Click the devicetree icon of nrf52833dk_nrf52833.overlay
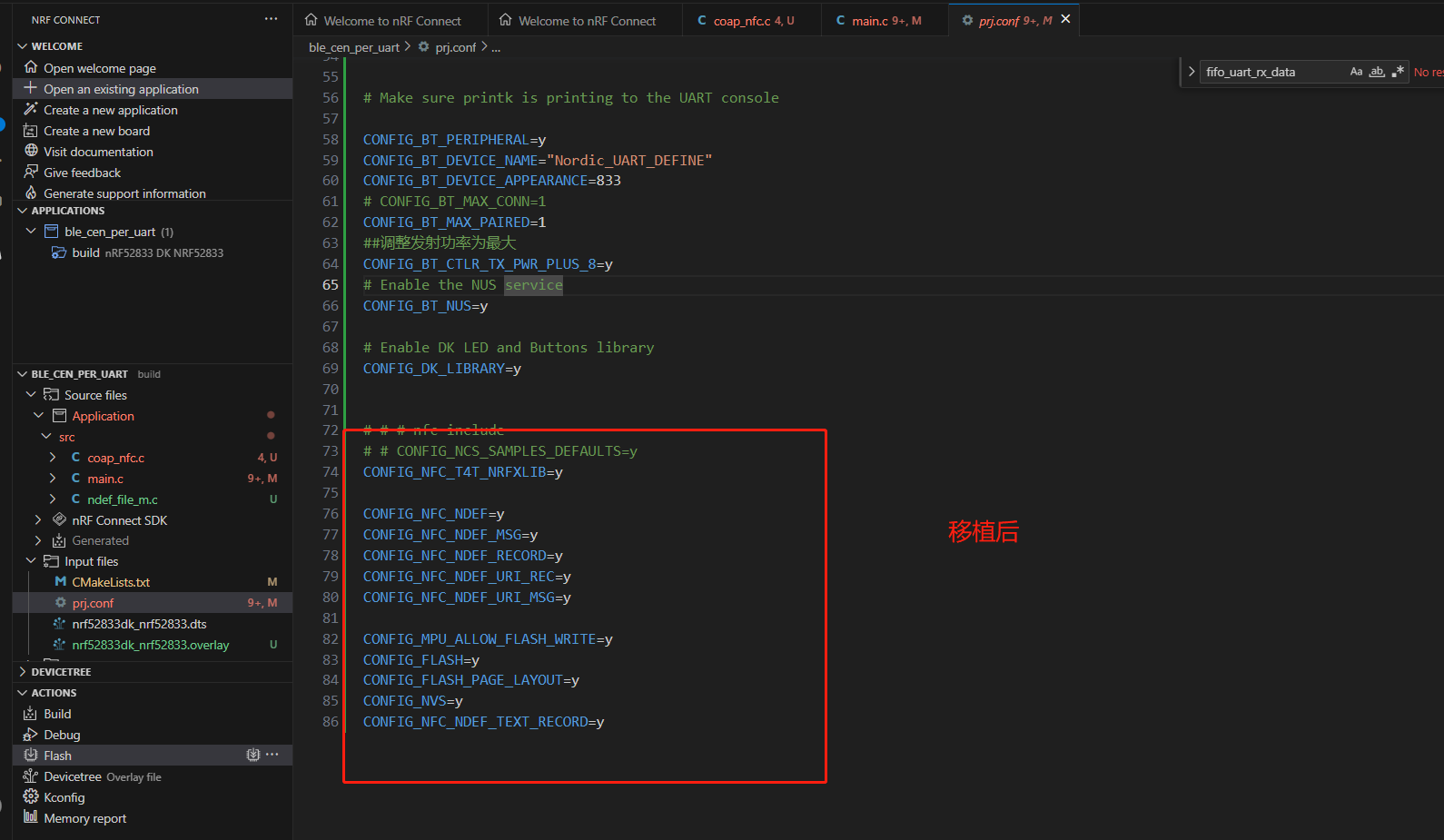The image size is (1444, 840). pyautogui.click(x=60, y=645)
